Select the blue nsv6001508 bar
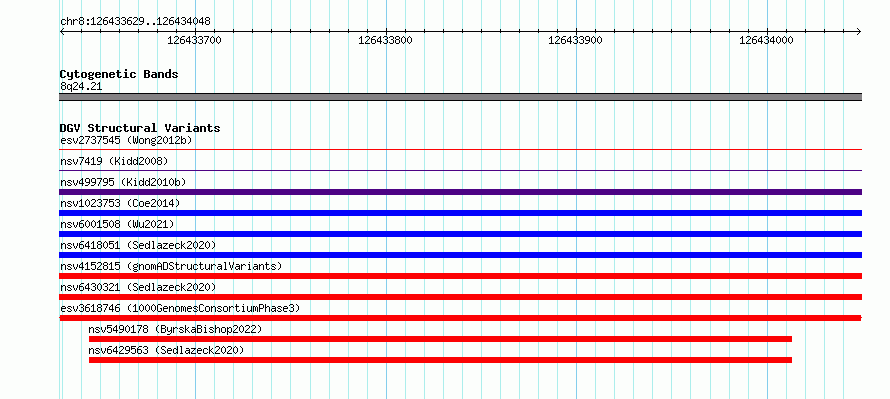Image resolution: width=890 pixels, height=399 pixels. click(461, 234)
